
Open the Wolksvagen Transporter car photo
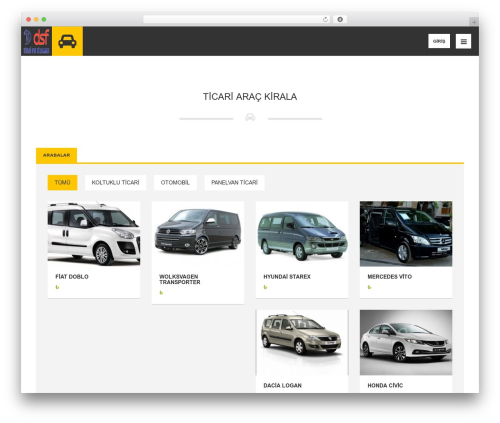(198, 234)
